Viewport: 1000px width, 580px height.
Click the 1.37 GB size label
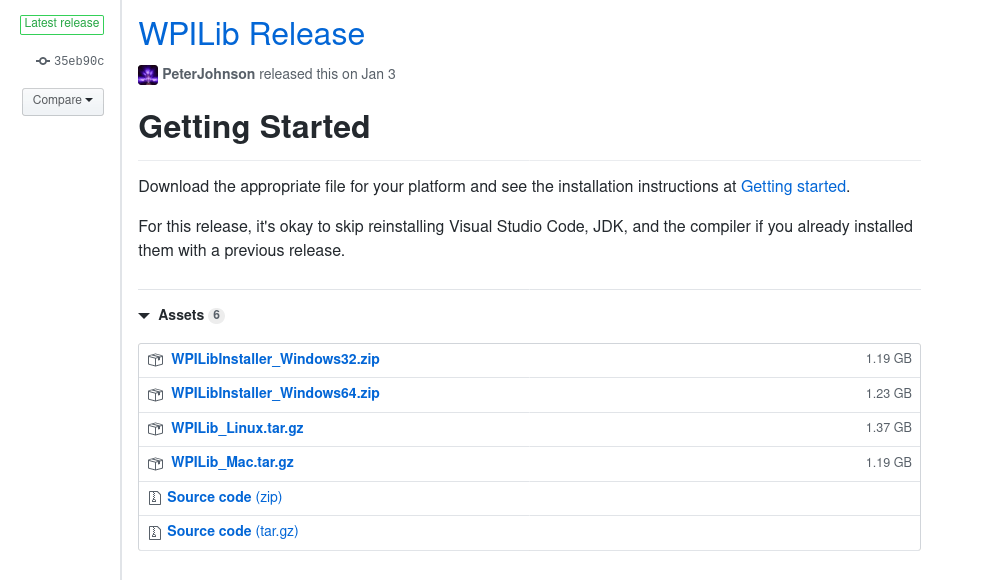888,427
